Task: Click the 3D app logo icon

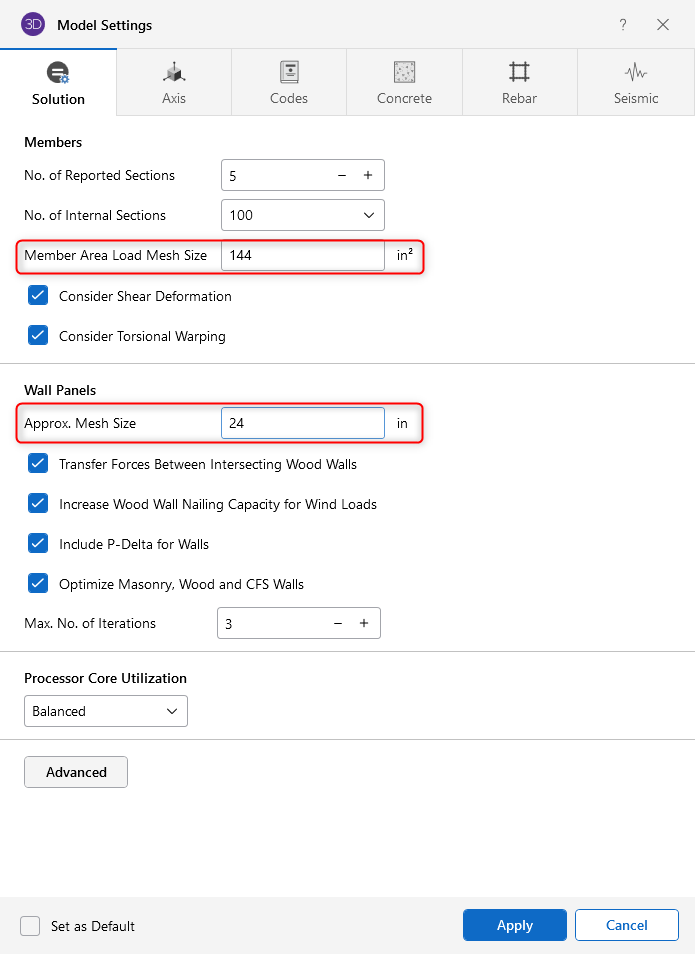Action: tap(33, 24)
